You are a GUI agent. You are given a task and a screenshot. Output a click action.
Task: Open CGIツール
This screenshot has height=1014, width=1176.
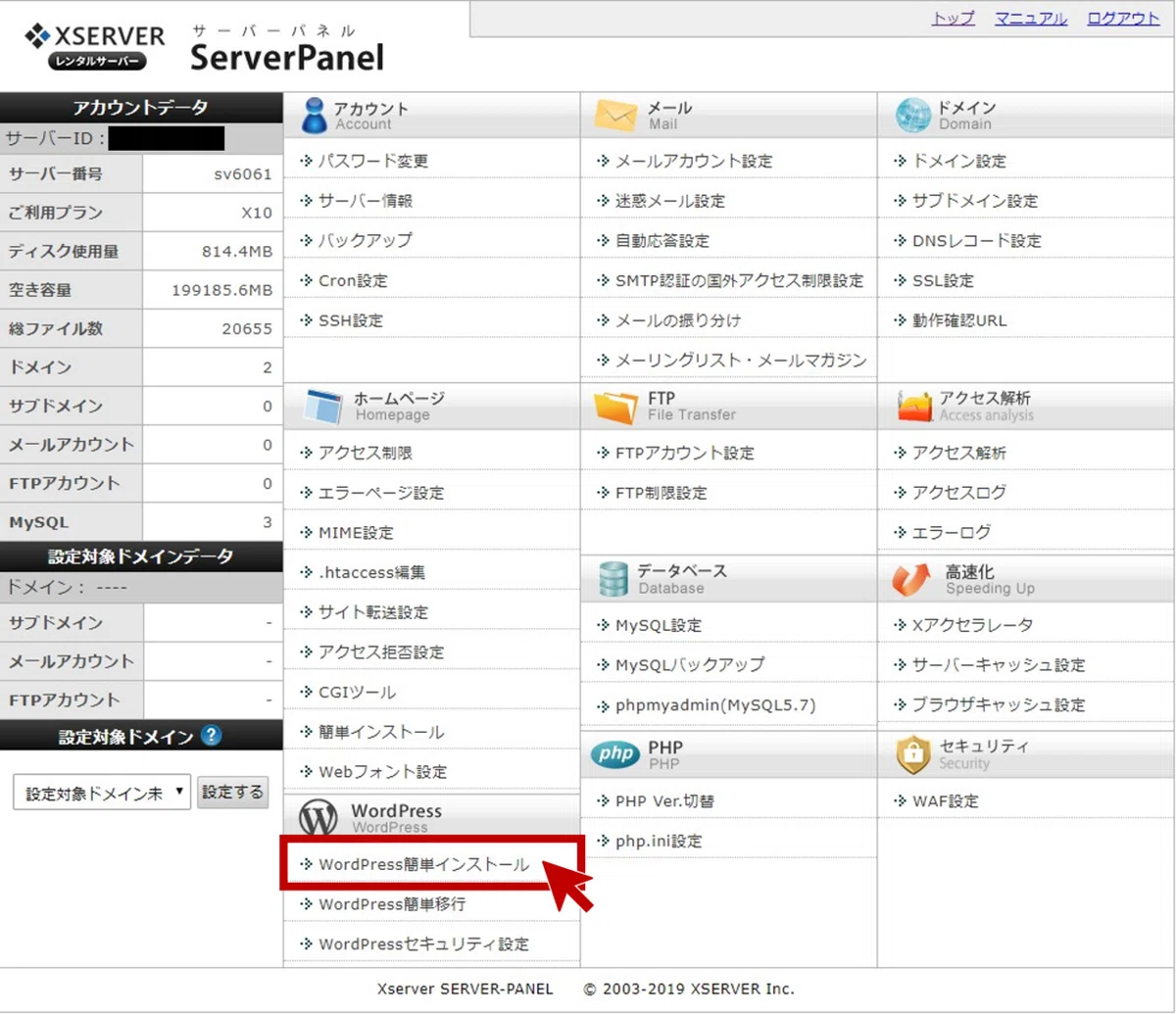click(x=358, y=693)
